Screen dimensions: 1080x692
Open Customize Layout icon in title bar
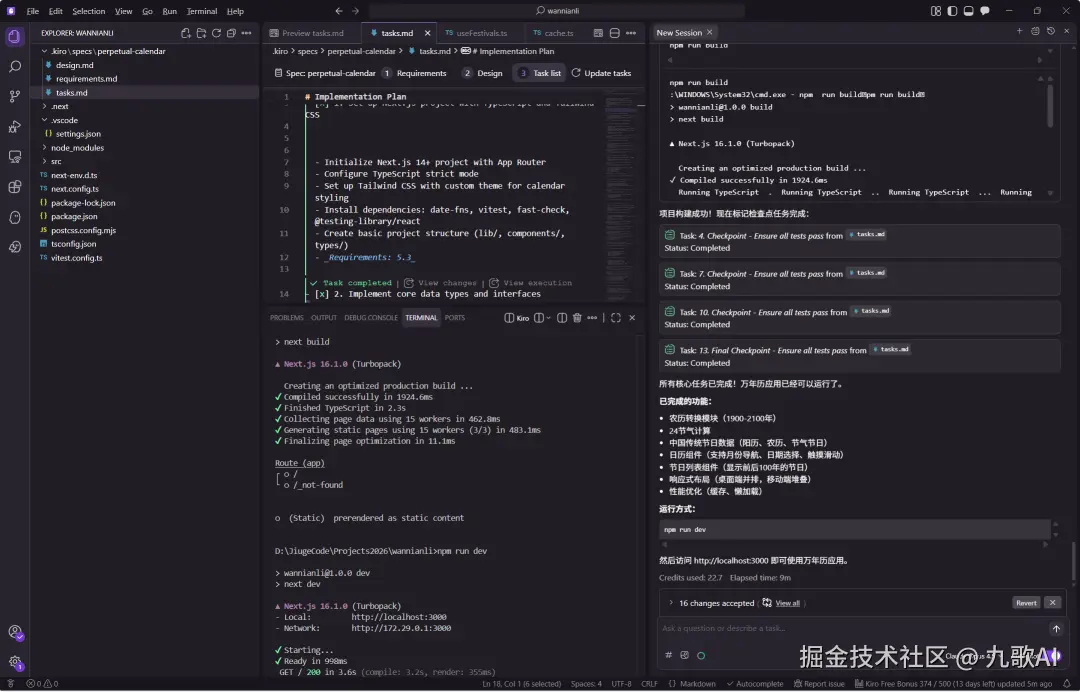(936, 11)
